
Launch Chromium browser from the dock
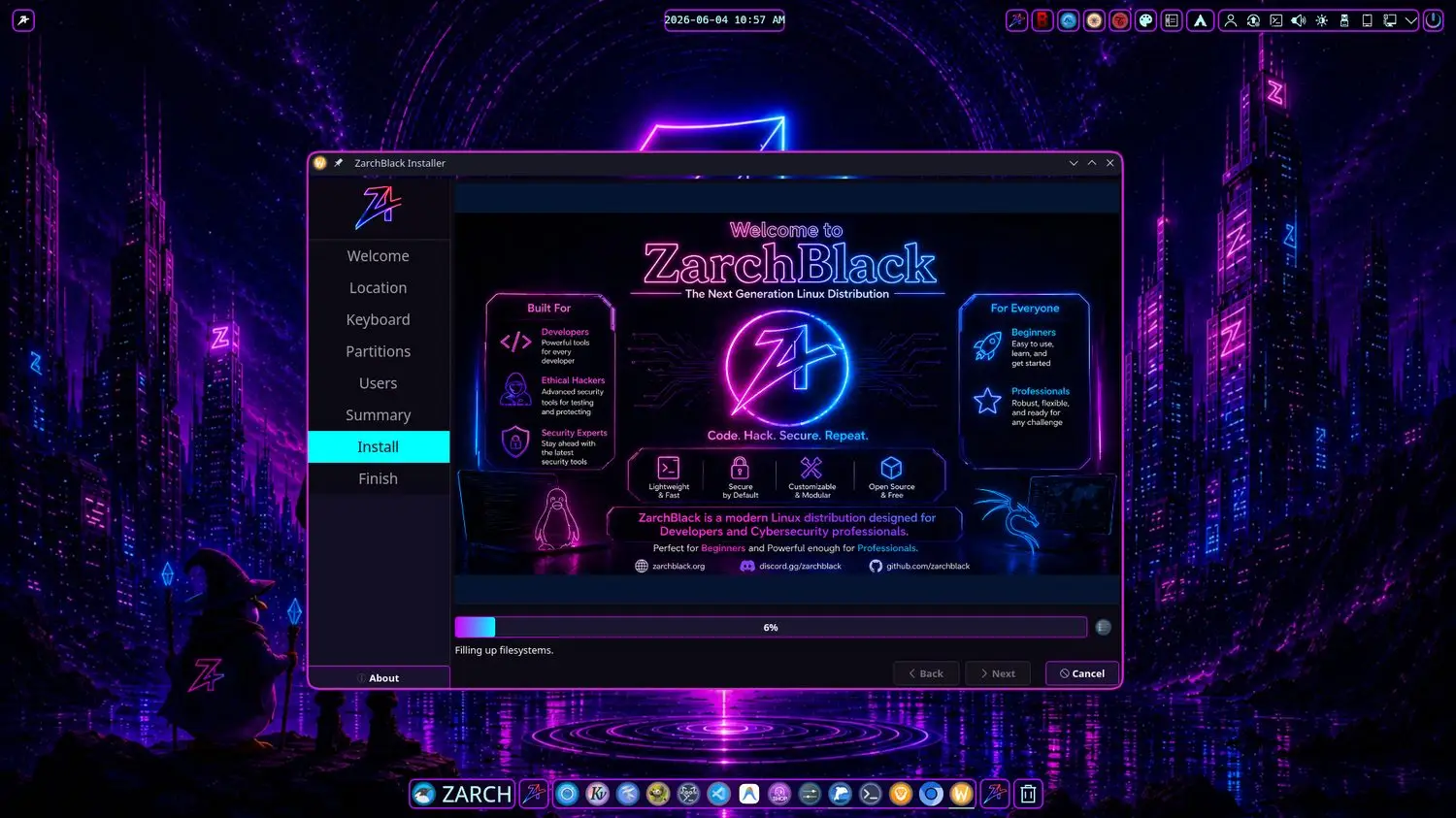click(931, 794)
